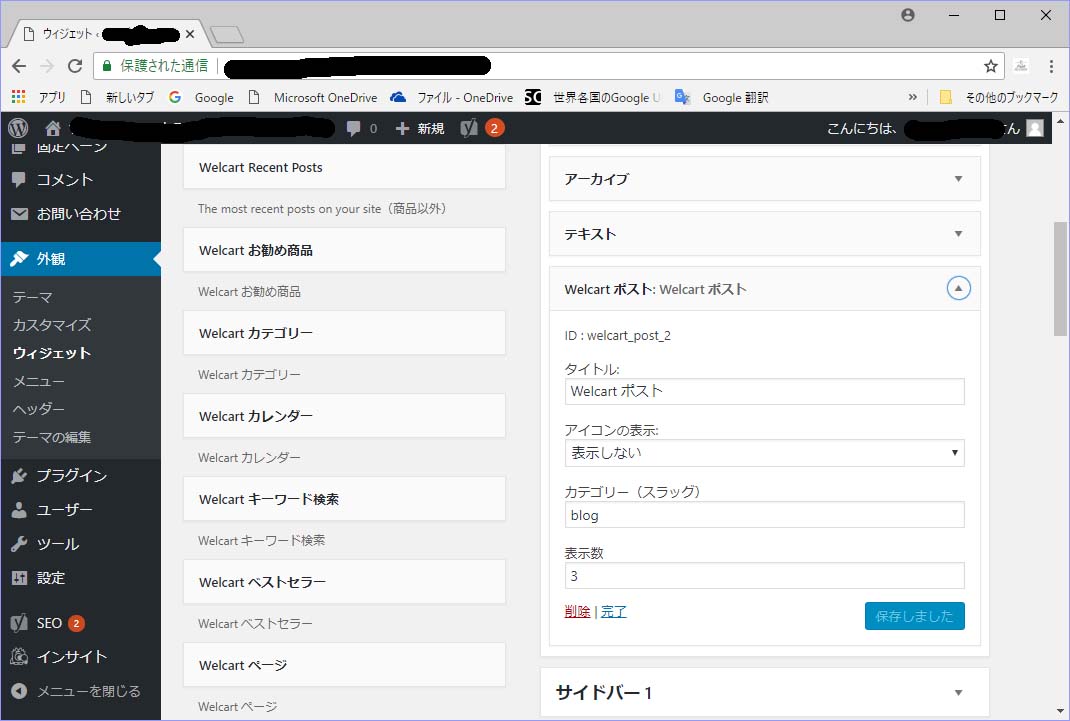Open テーマの編集 submenu item
Screen dimensions: 1070x721
(52, 437)
